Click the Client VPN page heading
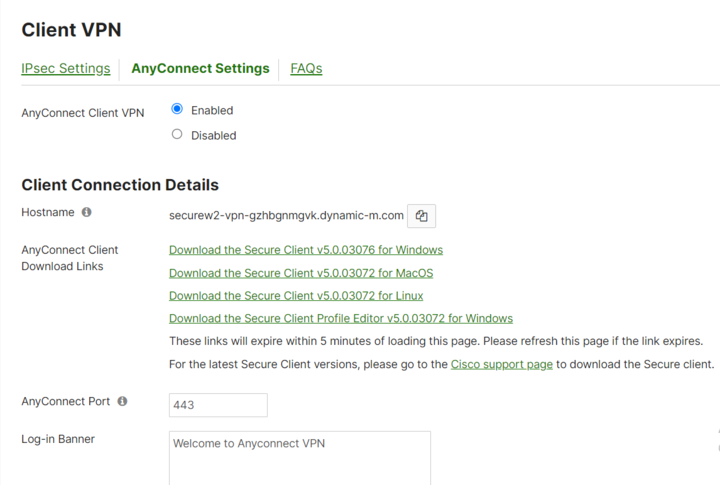The image size is (720, 485). 71,30
